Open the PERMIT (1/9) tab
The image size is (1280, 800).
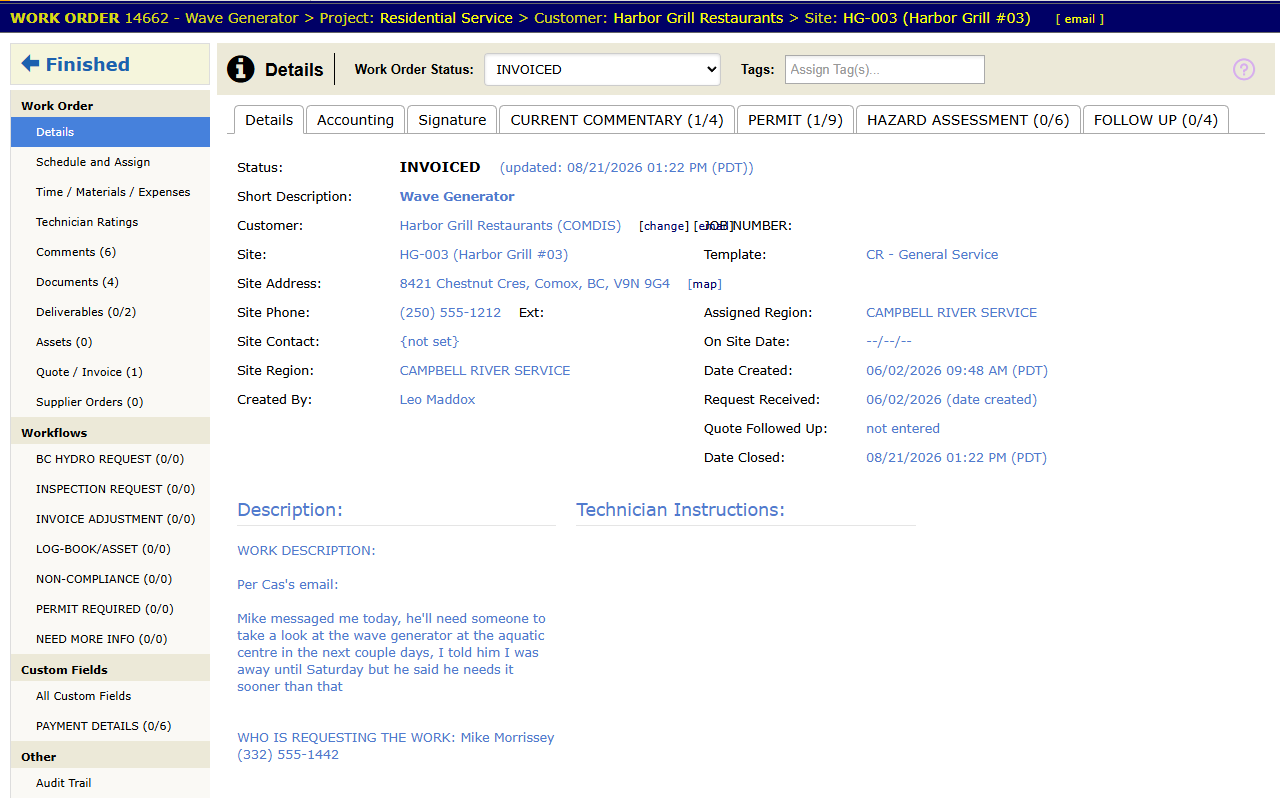point(795,120)
